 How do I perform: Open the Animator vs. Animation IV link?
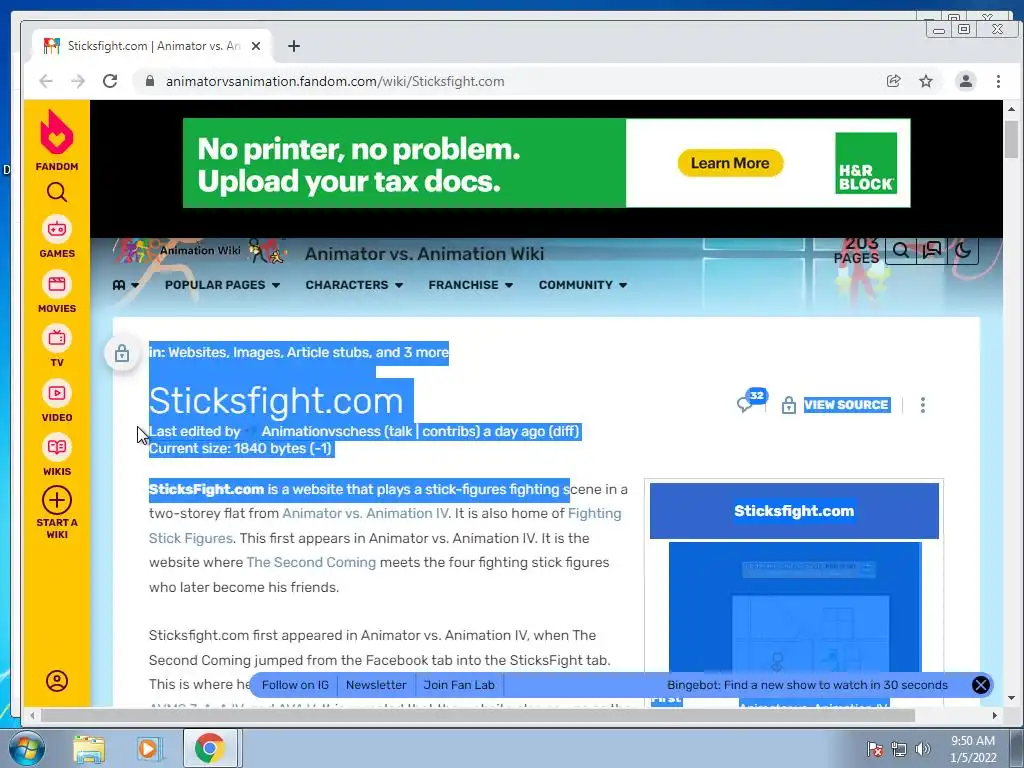click(365, 513)
